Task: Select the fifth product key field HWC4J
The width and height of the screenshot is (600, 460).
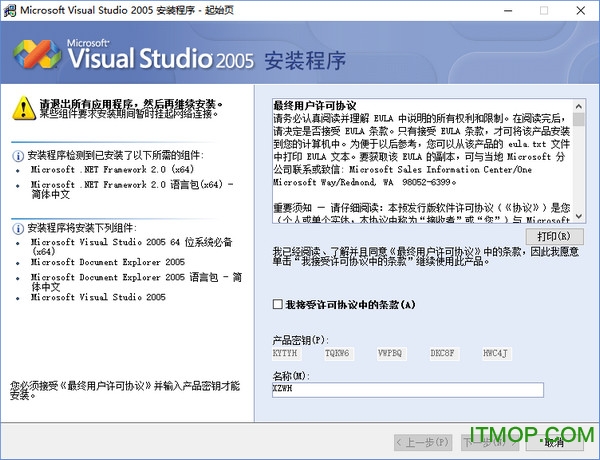Action: tap(496, 353)
